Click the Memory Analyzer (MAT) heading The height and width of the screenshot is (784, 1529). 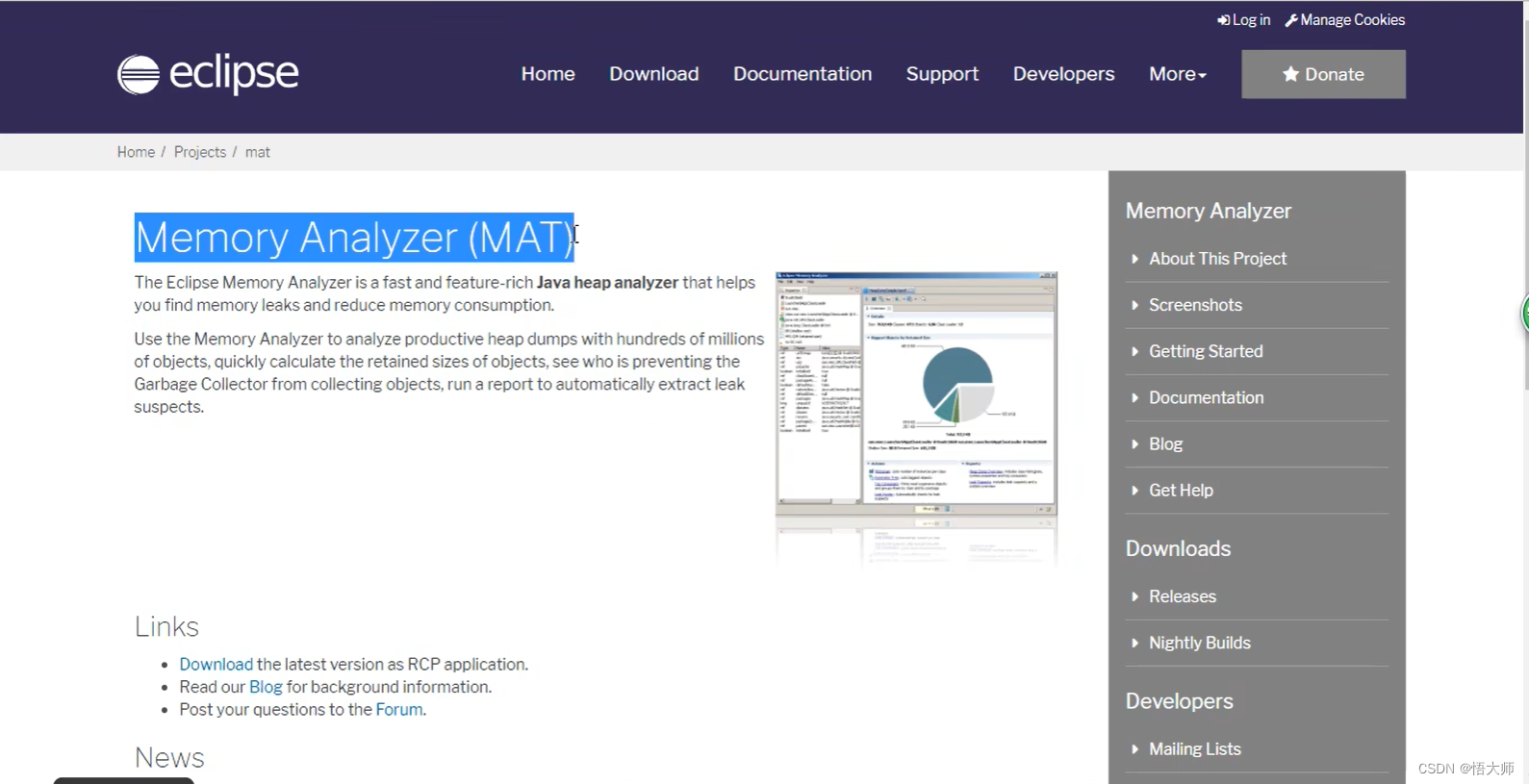354,238
